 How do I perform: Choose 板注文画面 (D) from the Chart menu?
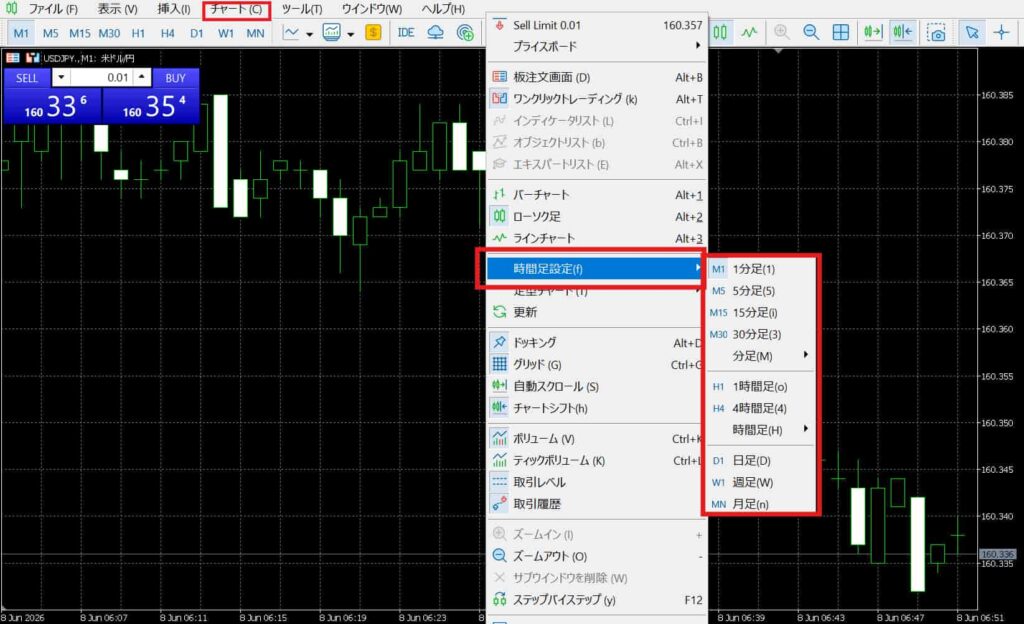pos(597,77)
